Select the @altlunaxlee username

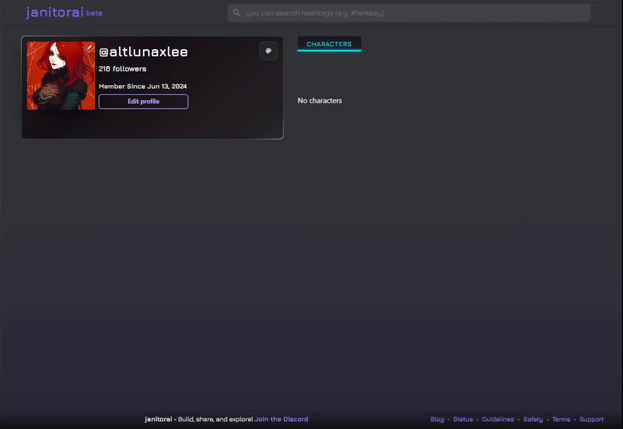[x=143, y=52]
